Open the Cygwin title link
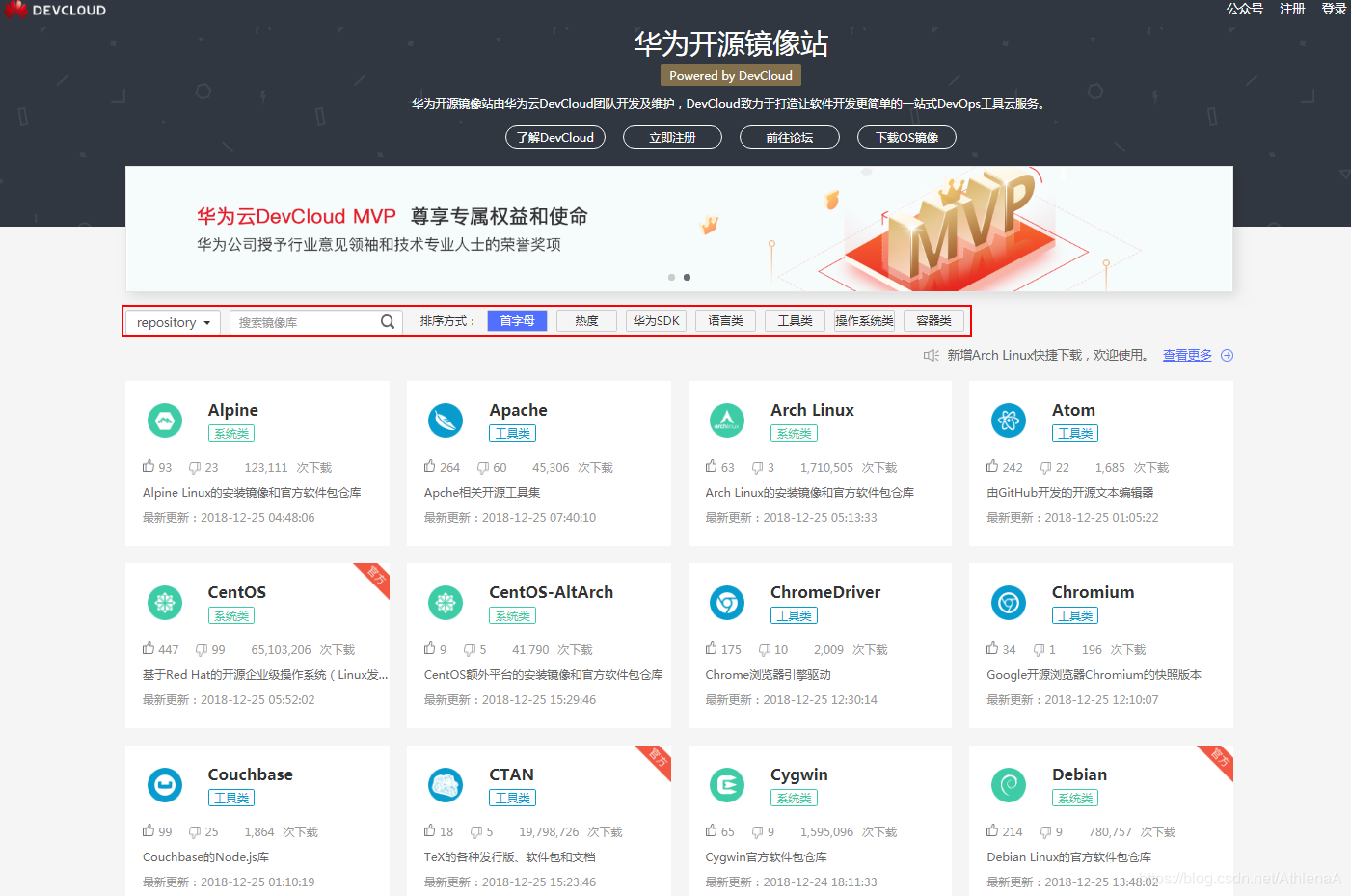1351x896 pixels. click(x=798, y=774)
